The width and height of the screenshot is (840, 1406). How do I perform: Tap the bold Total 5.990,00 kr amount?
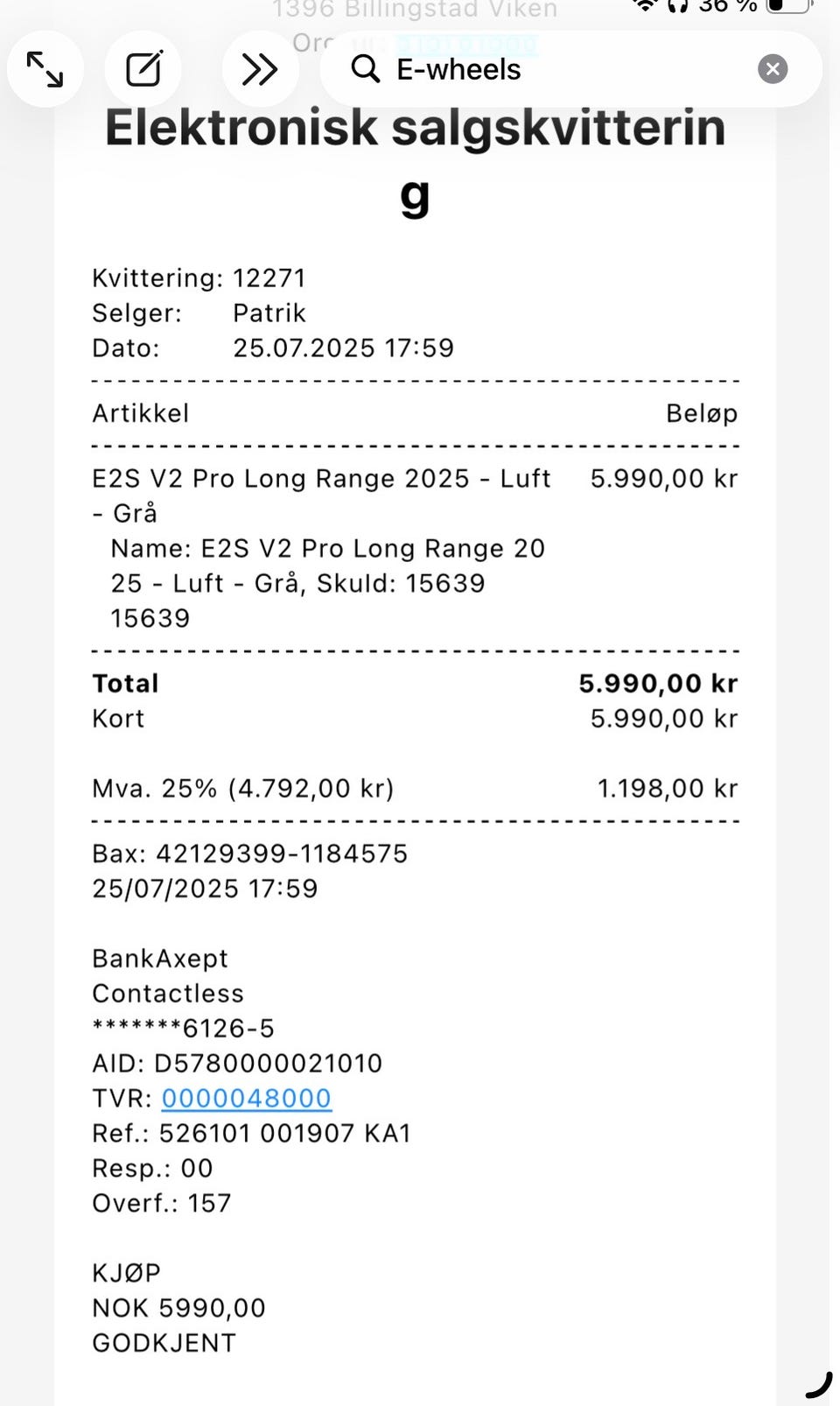pyautogui.click(x=658, y=684)
